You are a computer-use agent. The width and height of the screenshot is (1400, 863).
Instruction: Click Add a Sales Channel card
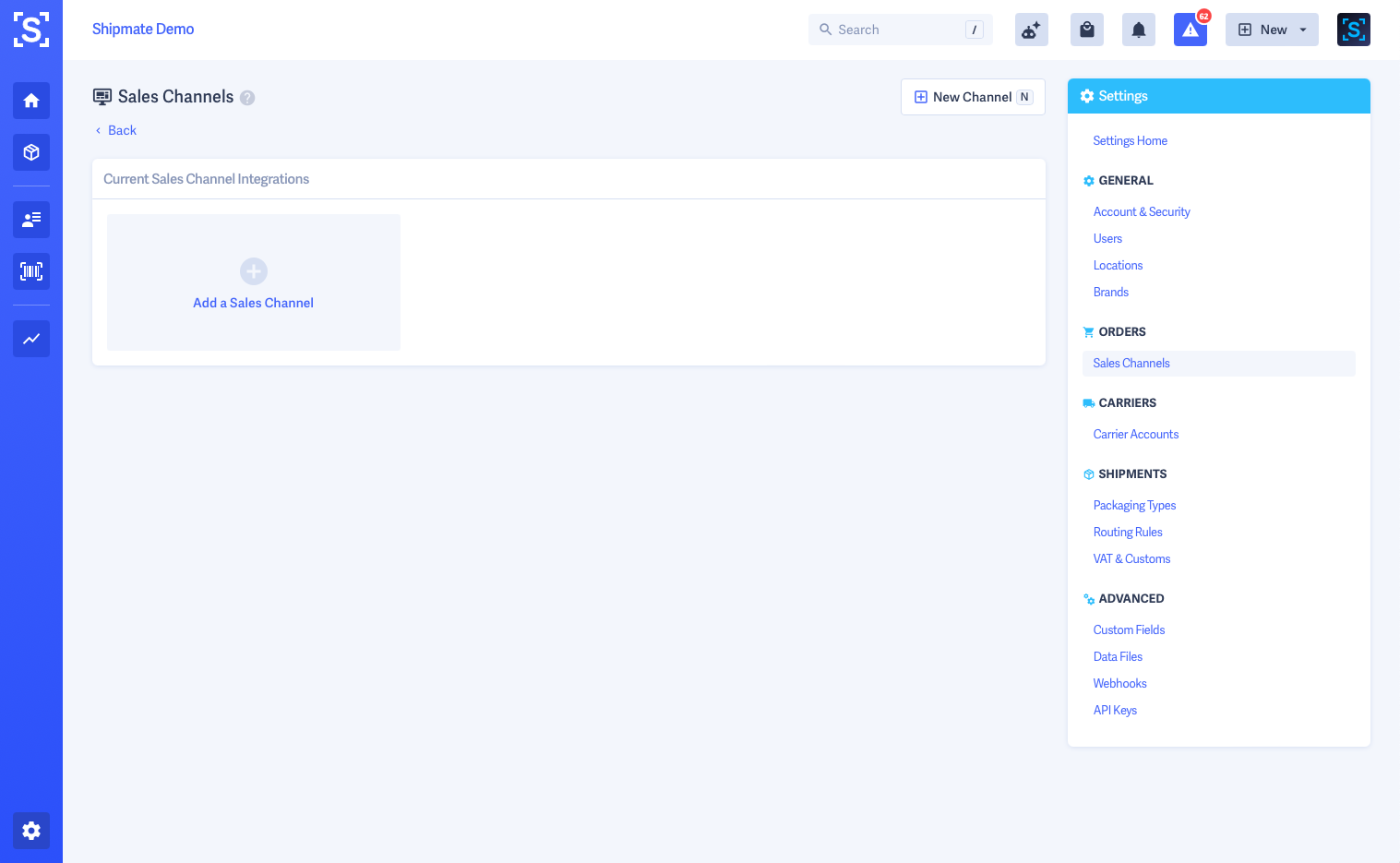click(x=253, y=282)
